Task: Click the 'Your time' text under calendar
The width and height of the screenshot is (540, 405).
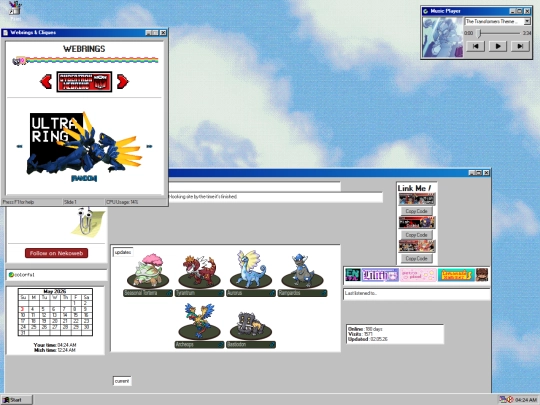Action: [x=55, y=345]
